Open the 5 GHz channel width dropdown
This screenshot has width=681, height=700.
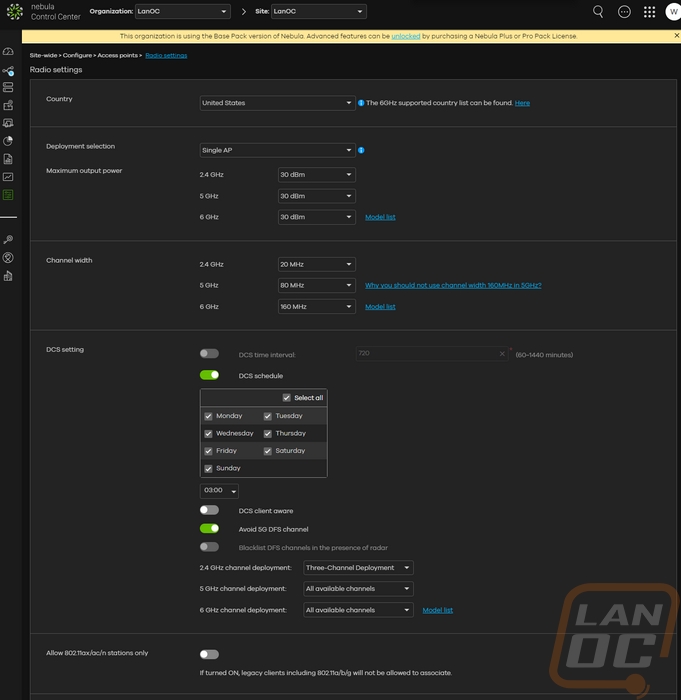pos(317,285)
